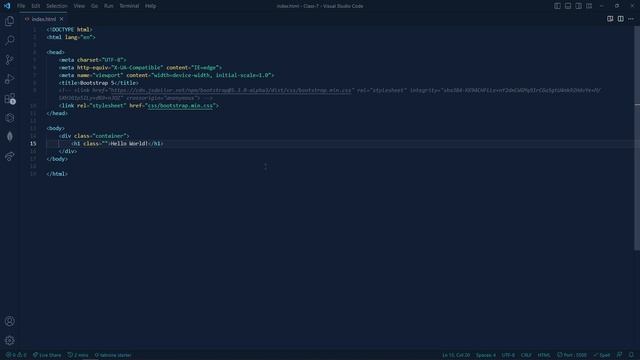Open editor More Actions ellipsis
The height and width of the screenshot is (360, 640).
pyautogui.click(x=631, y=19)
